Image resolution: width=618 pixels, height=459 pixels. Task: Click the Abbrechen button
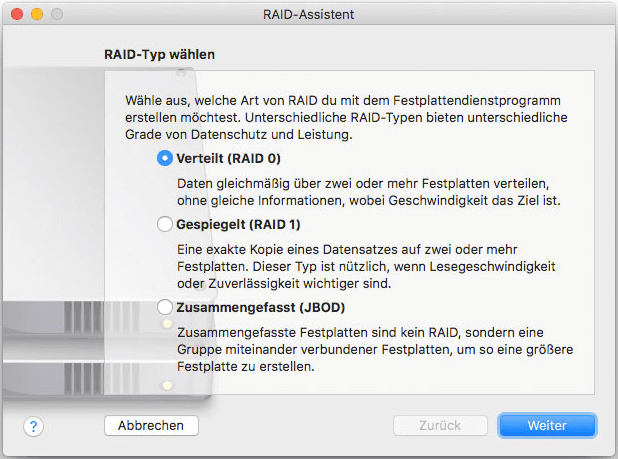151,426
